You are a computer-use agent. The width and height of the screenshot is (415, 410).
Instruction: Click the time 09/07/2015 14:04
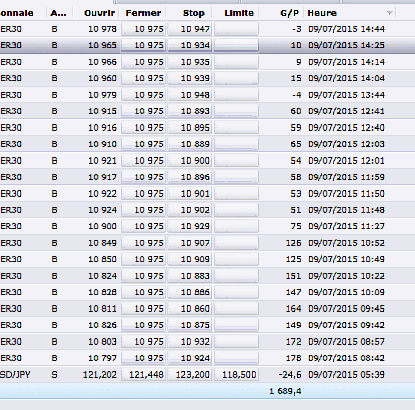[346, 78]
